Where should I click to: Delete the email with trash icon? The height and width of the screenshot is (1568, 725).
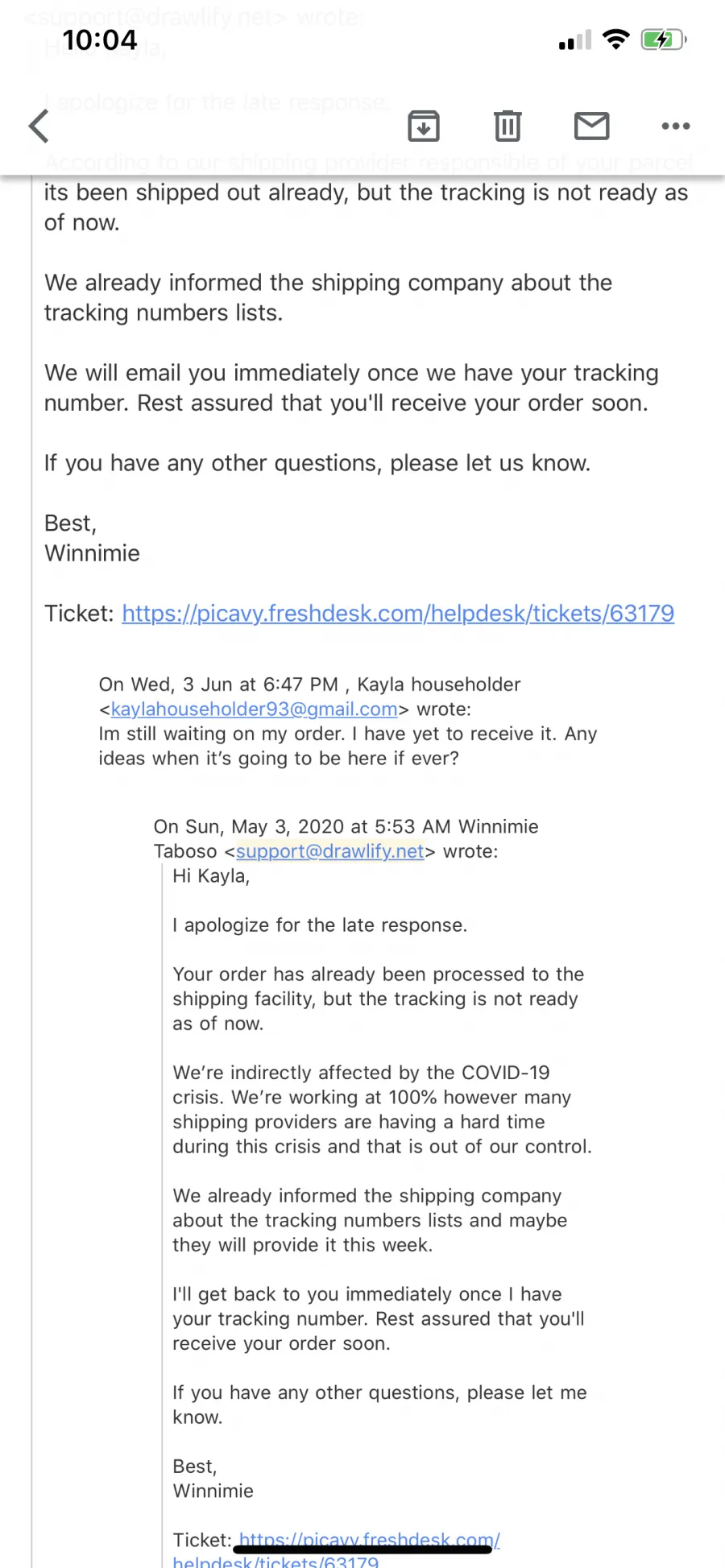(x=507, y=126)
